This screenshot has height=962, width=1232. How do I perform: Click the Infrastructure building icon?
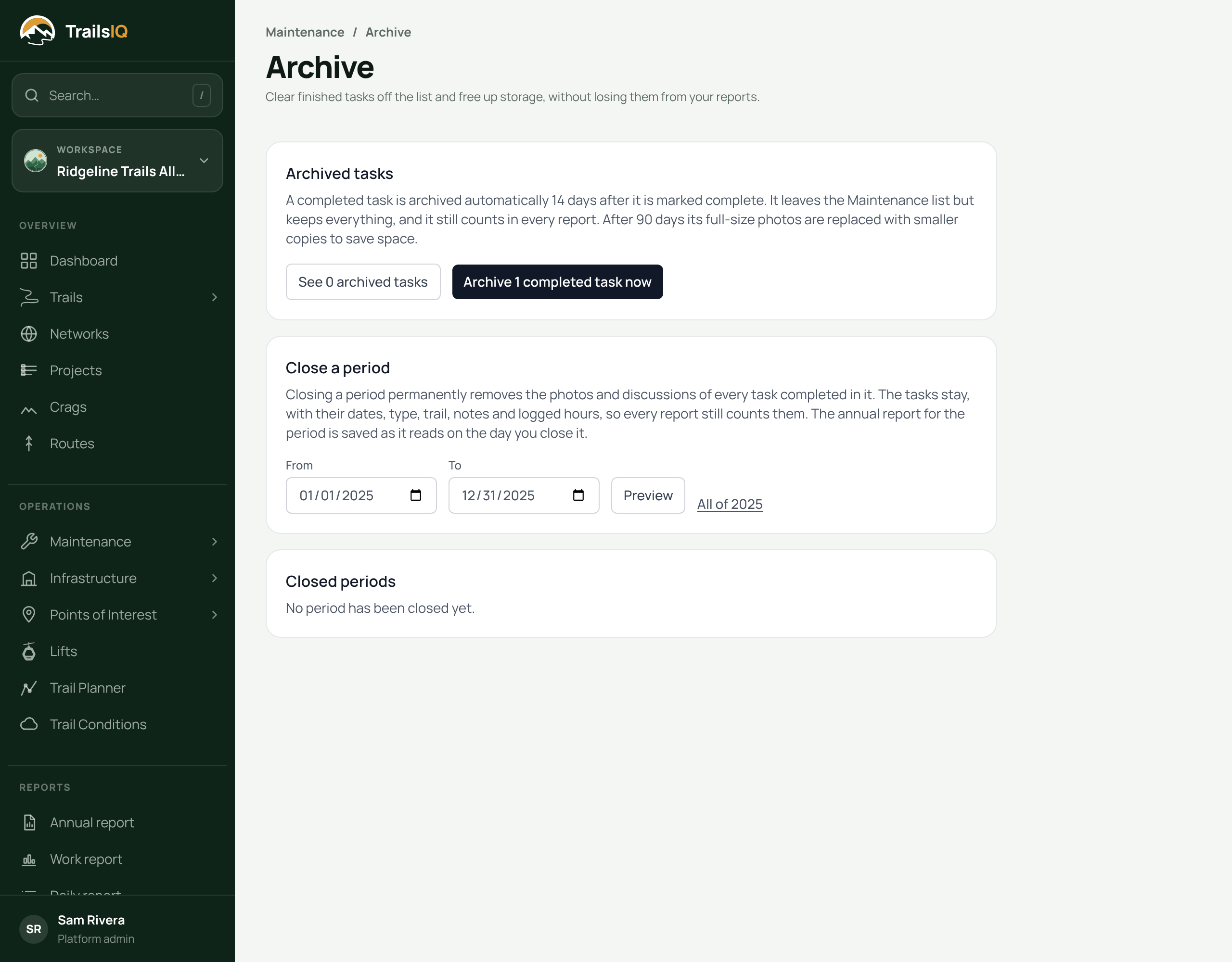coord(29,578)
